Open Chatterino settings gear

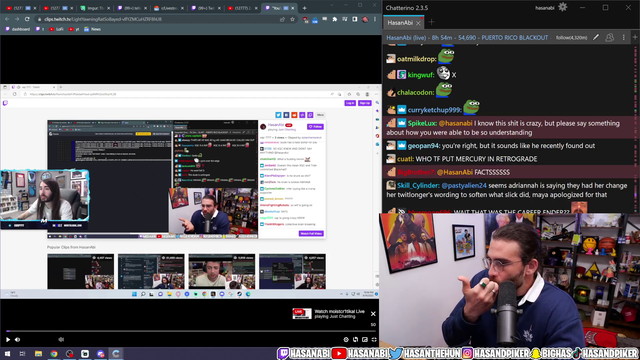pos(562,7)
